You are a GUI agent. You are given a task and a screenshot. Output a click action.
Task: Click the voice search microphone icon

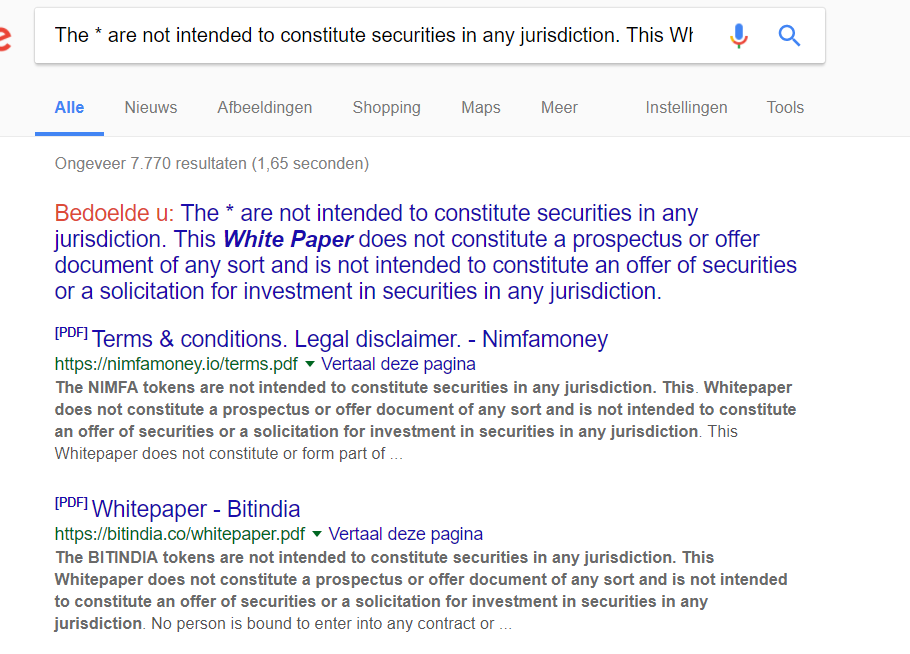(x=738, y=36)
